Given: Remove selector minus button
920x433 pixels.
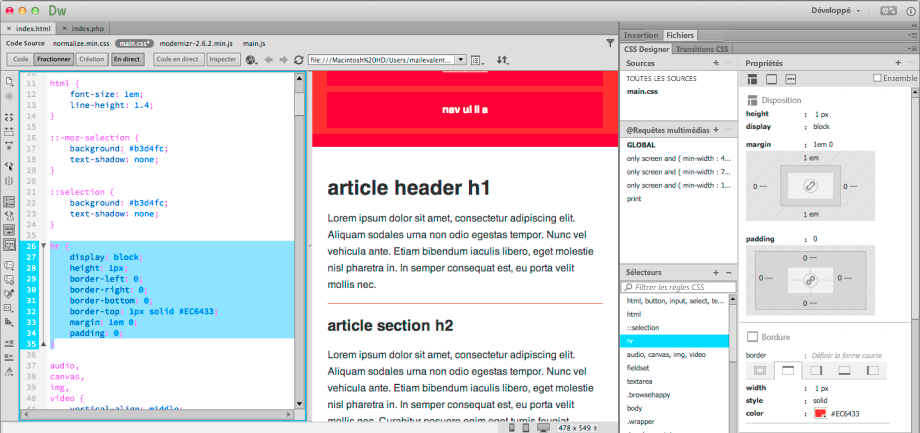Looking at the screenshot, I should point(728,272).
